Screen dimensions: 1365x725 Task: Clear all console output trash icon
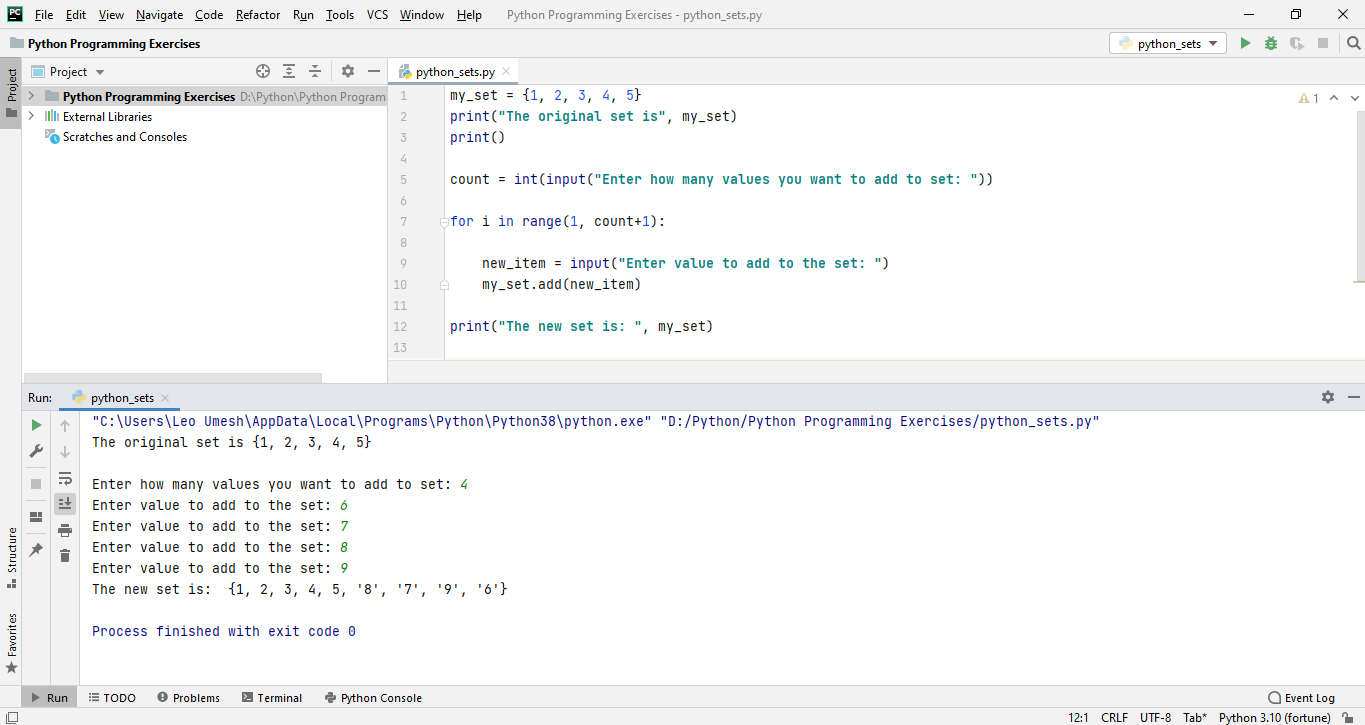(x=65, y=555)
